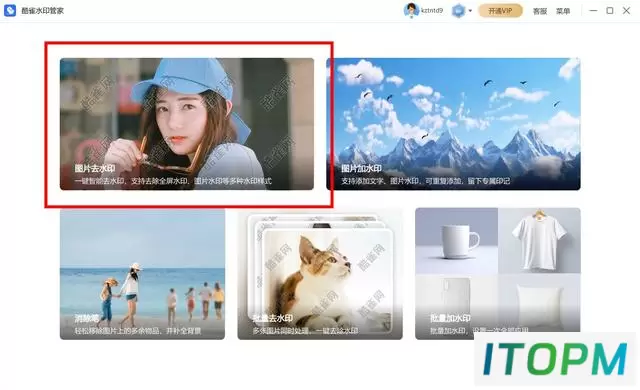640x390 pixels.
Task: Open the 批量去水印 cat card
Action: point(320,274)
